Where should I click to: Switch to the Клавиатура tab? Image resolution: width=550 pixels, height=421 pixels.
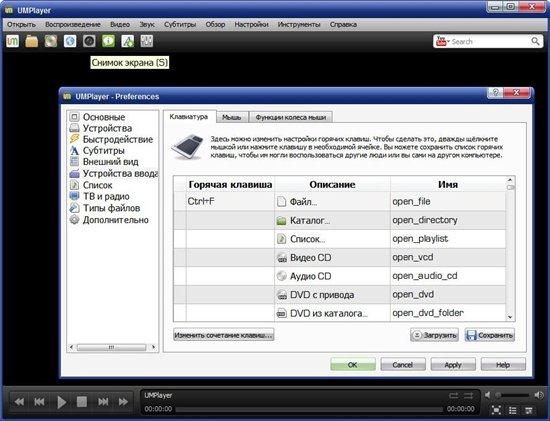point(189,116)
